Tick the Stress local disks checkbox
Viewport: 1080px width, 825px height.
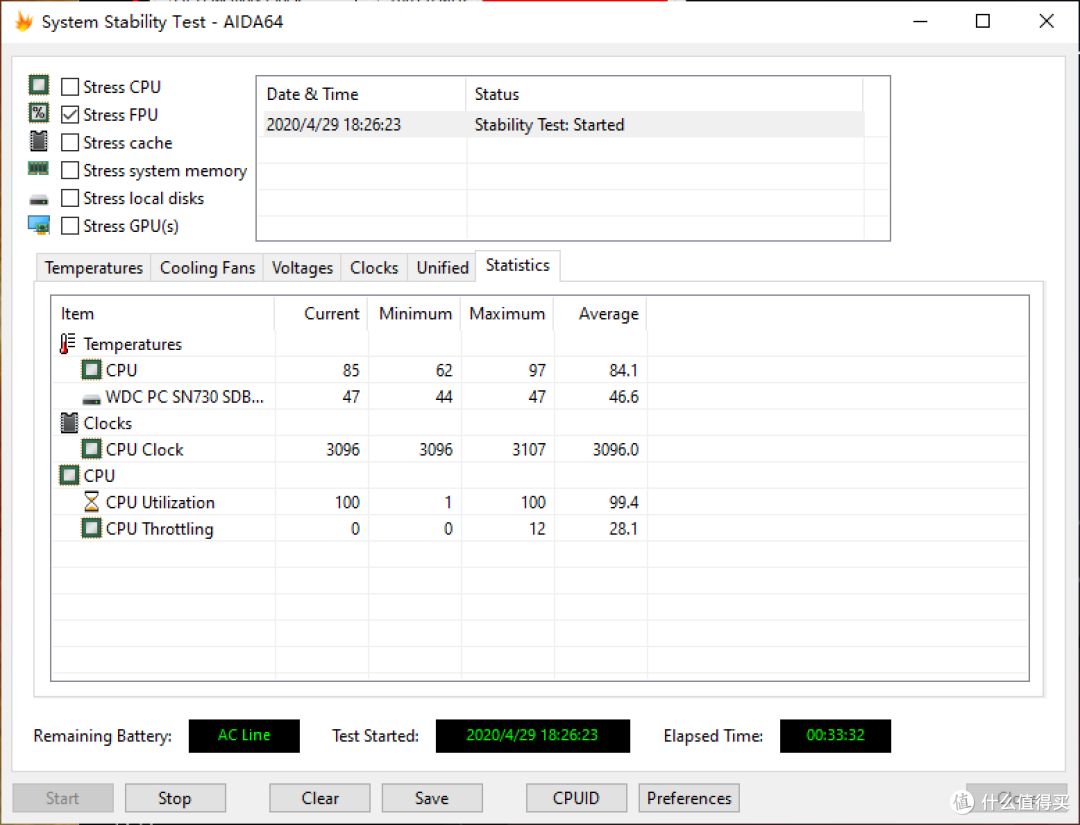(x=70, y=198)
